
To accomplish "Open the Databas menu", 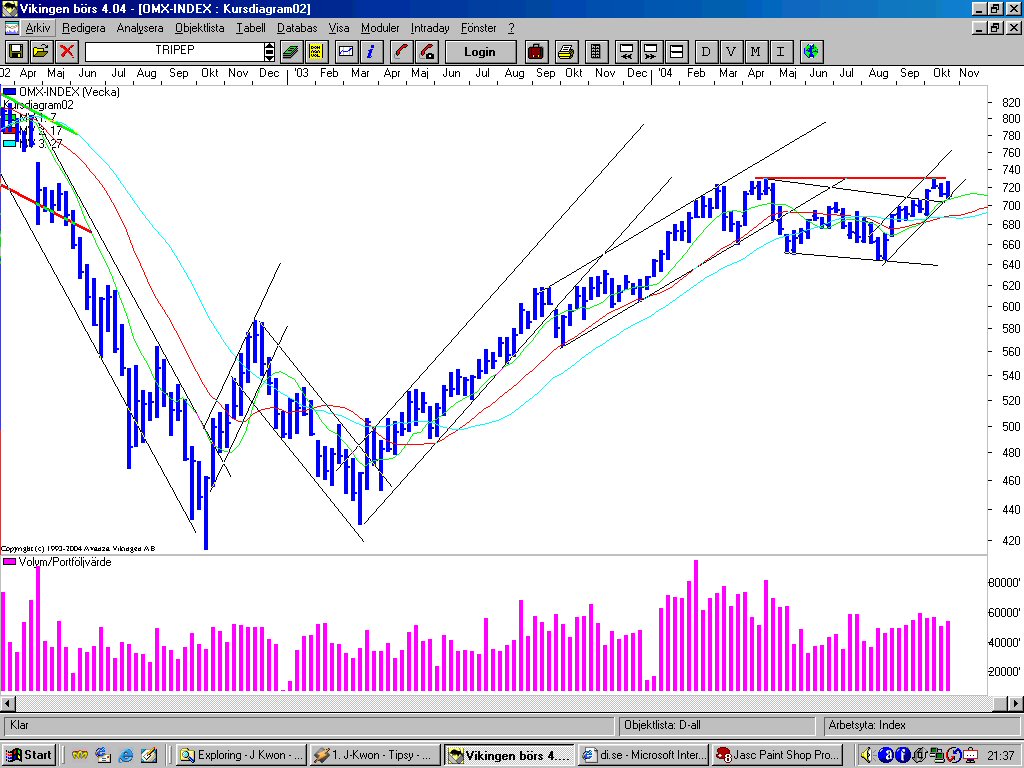I will click(x=297, y=28).
